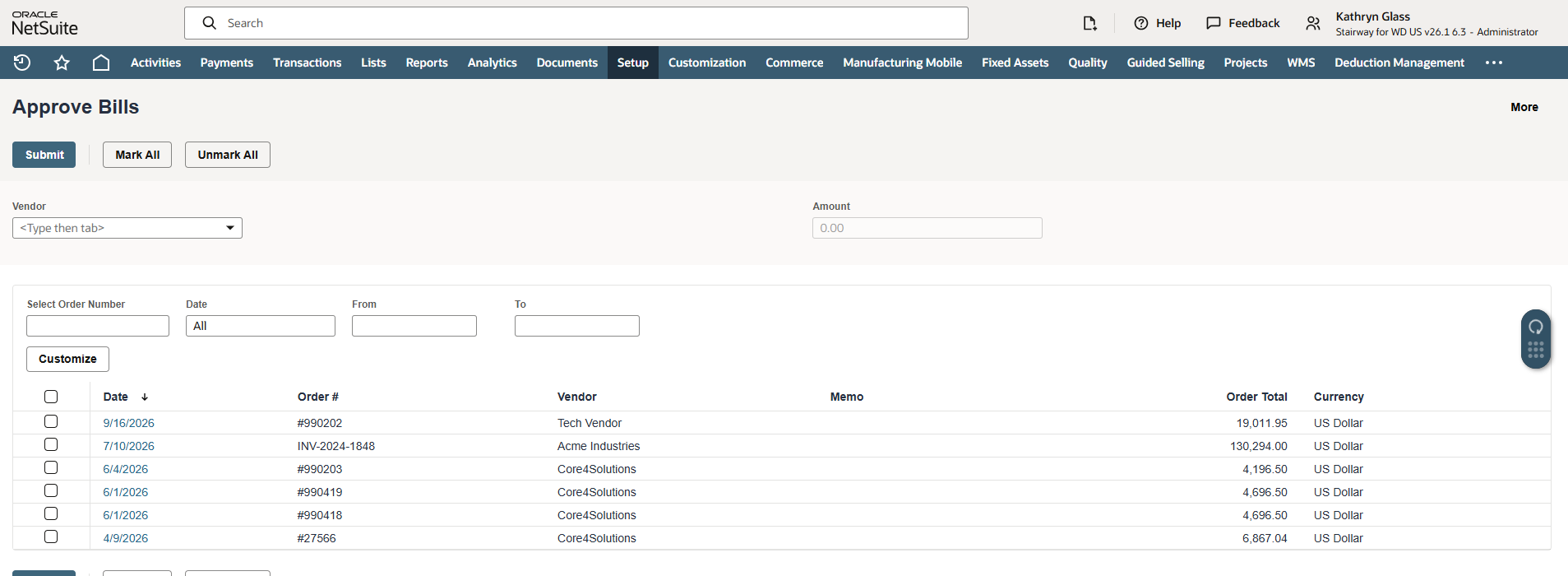Open the Deduction Management menu
The width and height of the screenshot is (1568, 576).
[1399, 63]
